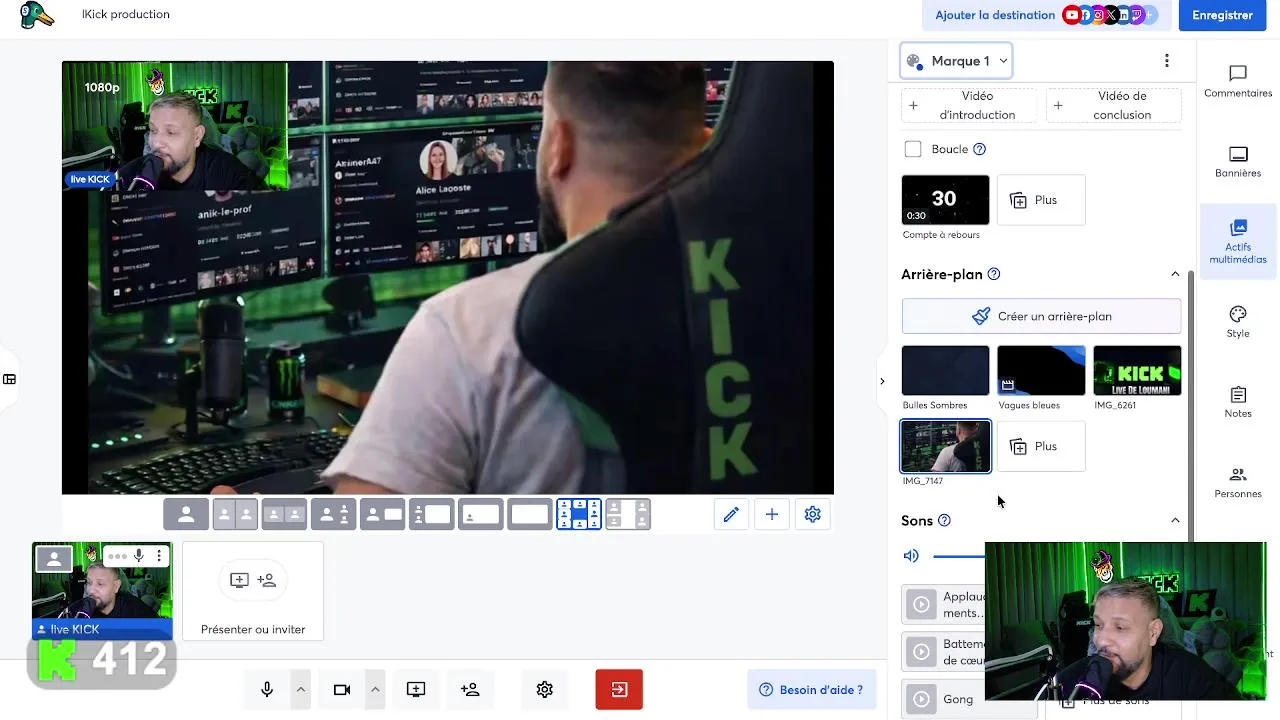Open layout settings gear next to plus
This screenshot has width=1280, height=720.
[813, 514]
